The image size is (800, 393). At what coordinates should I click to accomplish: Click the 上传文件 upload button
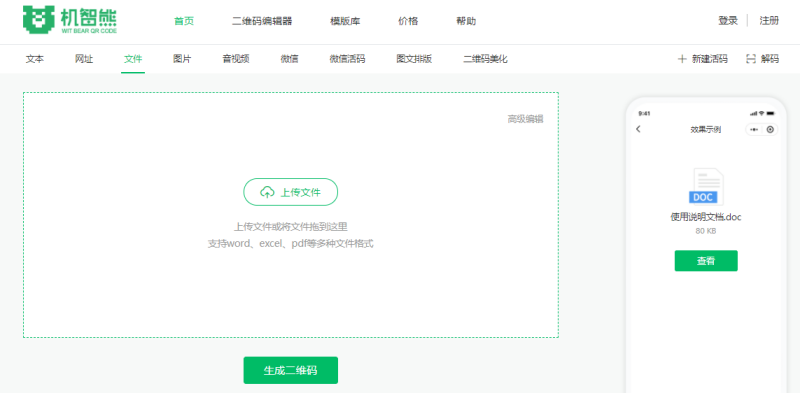coord(290,192)
